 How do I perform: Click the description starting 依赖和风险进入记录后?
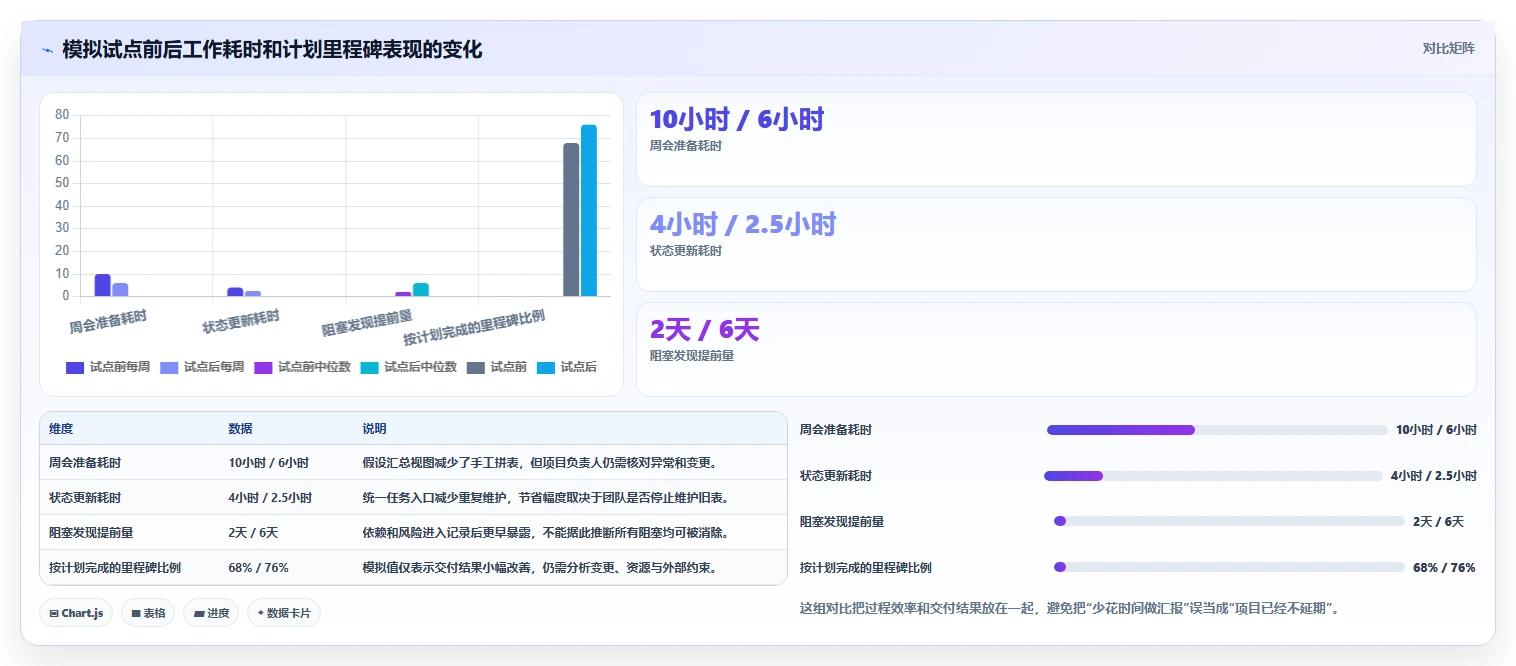(545, 533)
